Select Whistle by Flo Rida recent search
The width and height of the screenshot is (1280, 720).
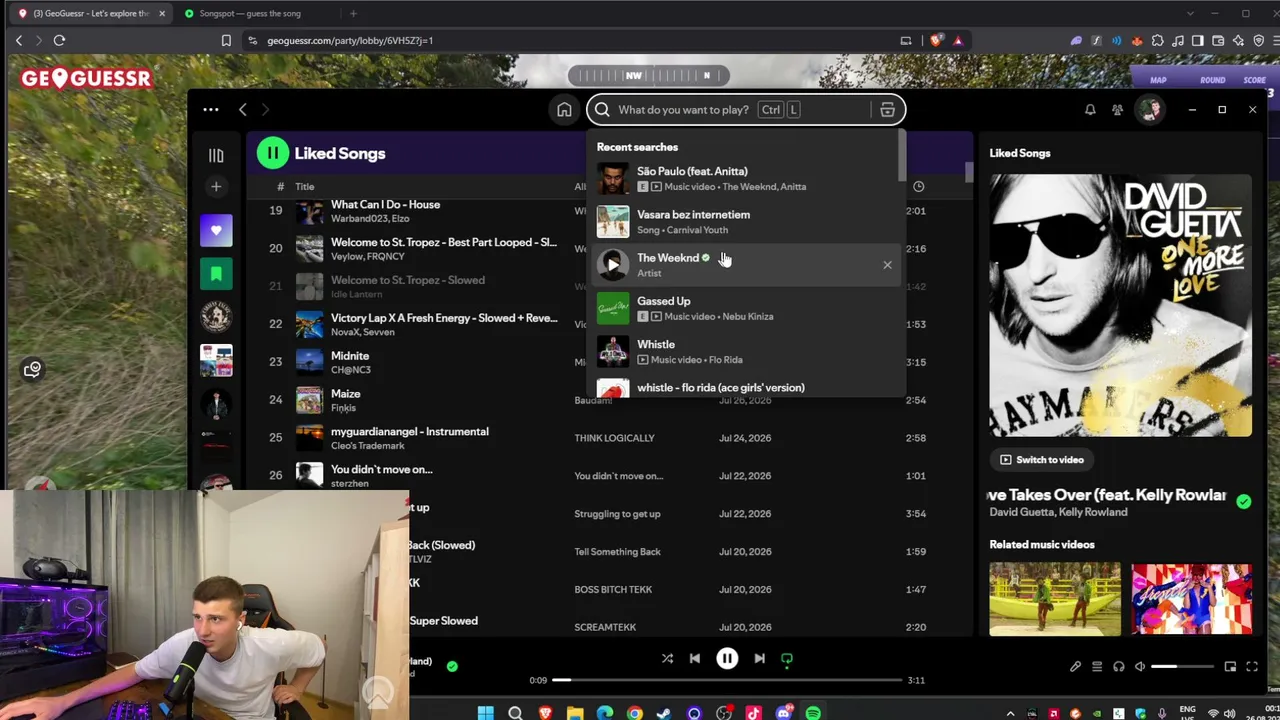(746, 351)
